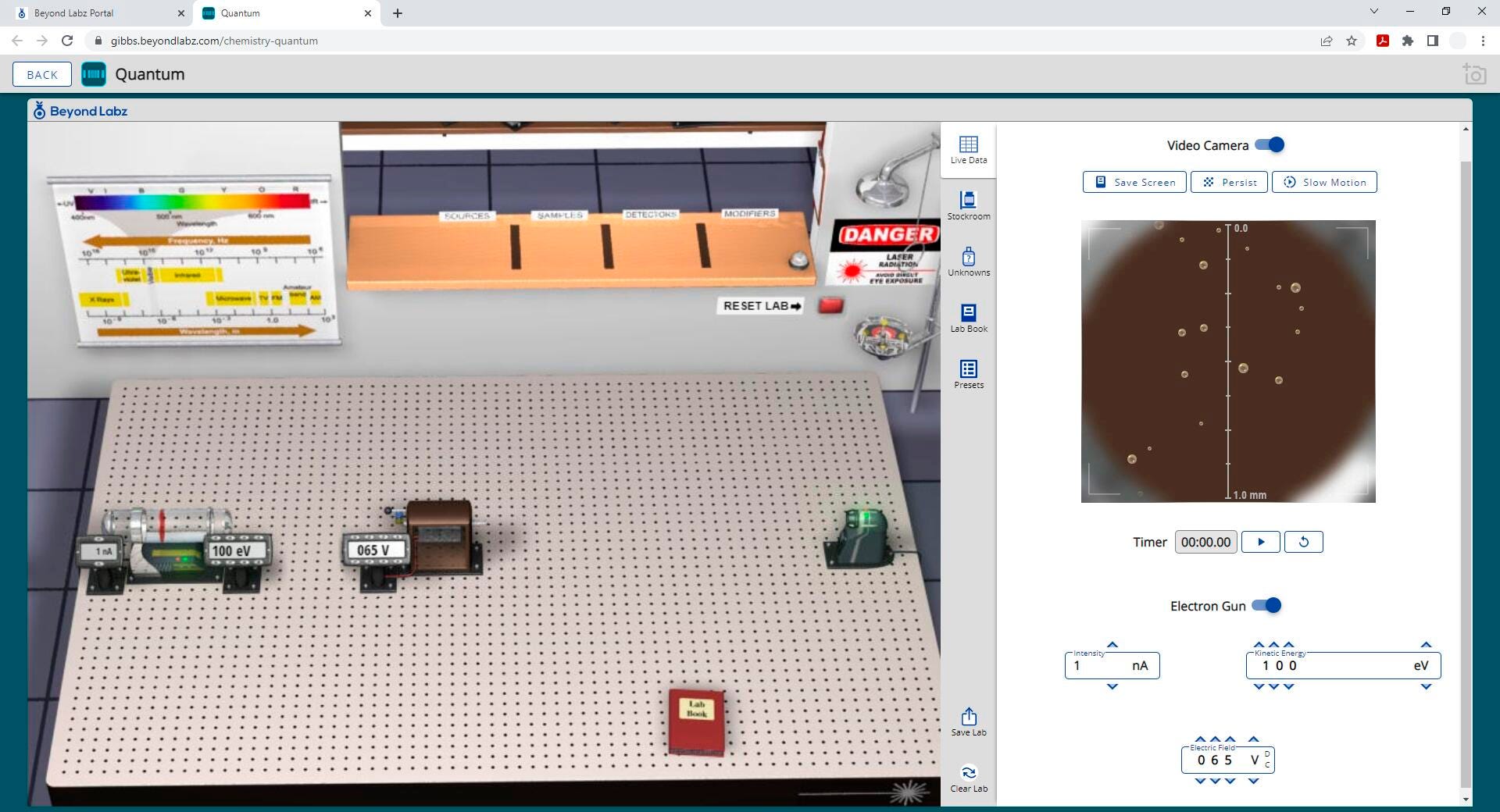Click the Clear Lab icon

pos(968,778)
